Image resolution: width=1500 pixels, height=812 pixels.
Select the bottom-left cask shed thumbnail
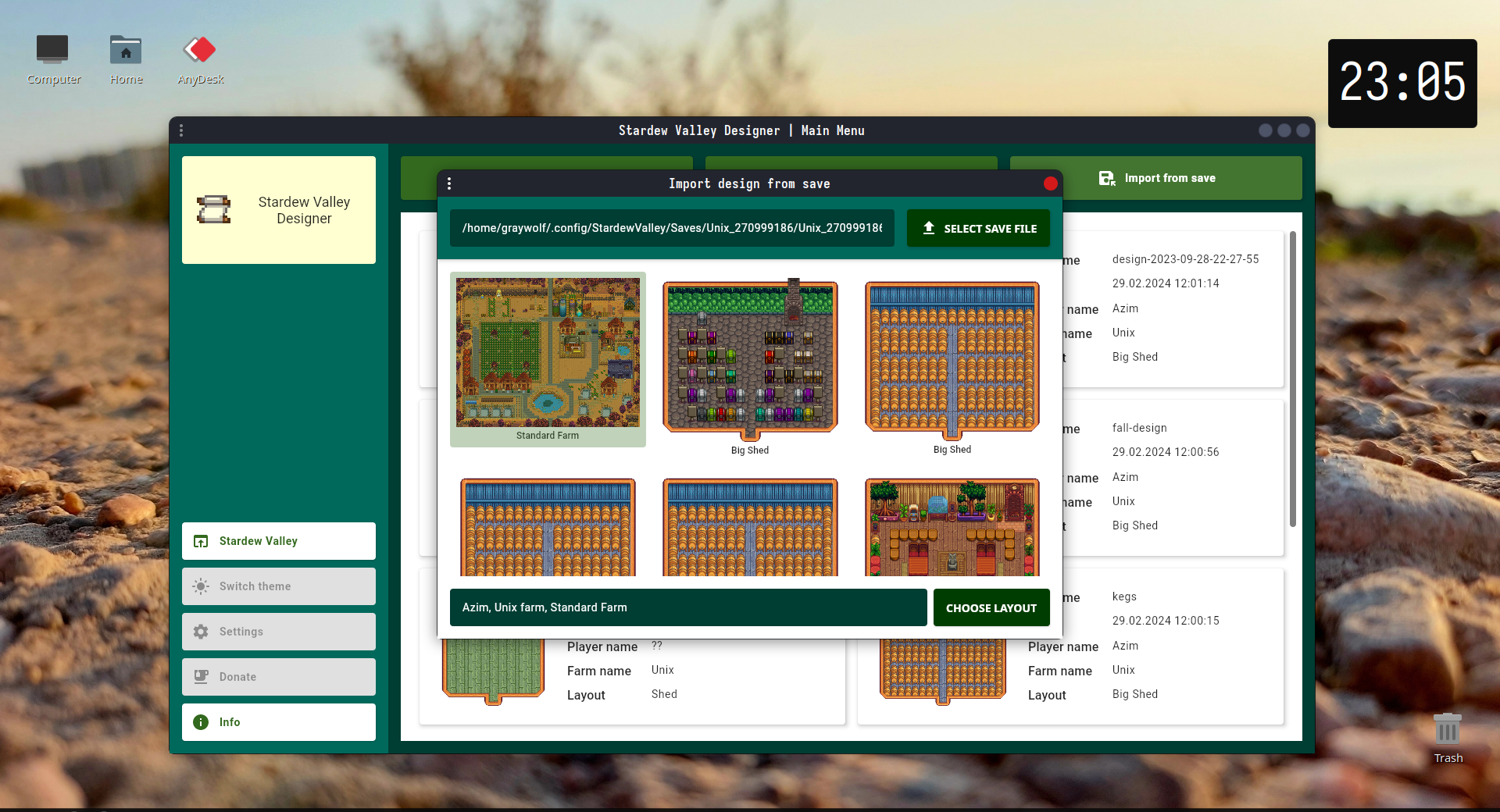point(548,528)
